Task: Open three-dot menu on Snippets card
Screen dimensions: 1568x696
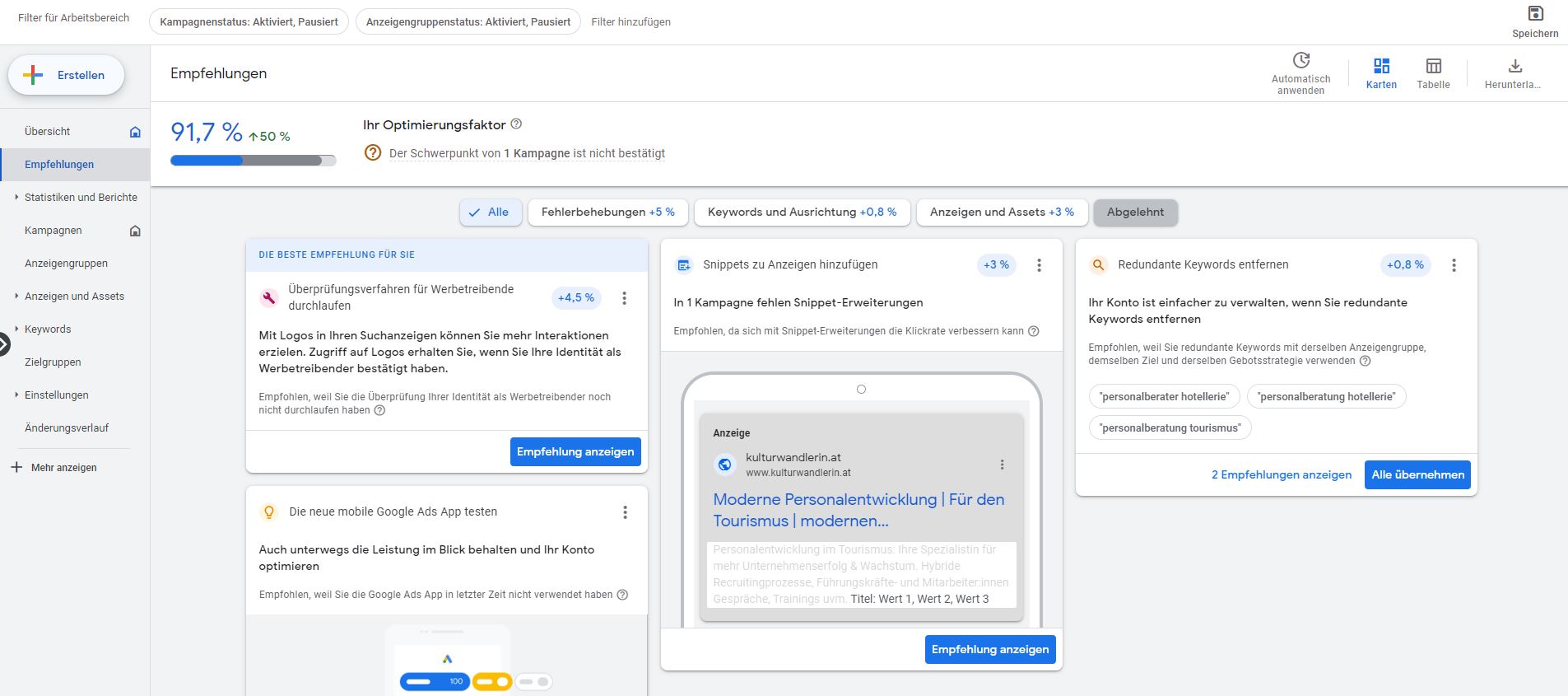Action: click(x=1039, y=265)
